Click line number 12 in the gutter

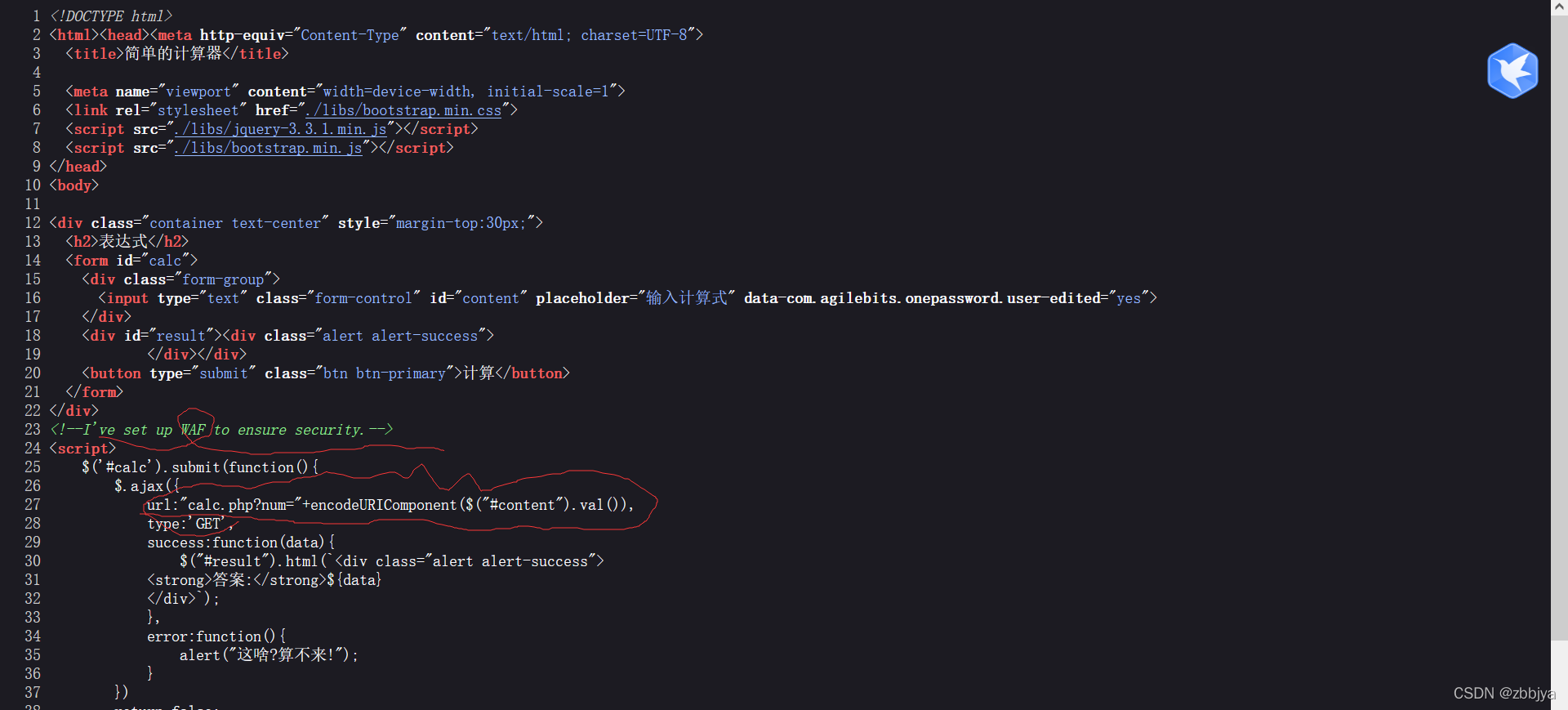[33, 223]
